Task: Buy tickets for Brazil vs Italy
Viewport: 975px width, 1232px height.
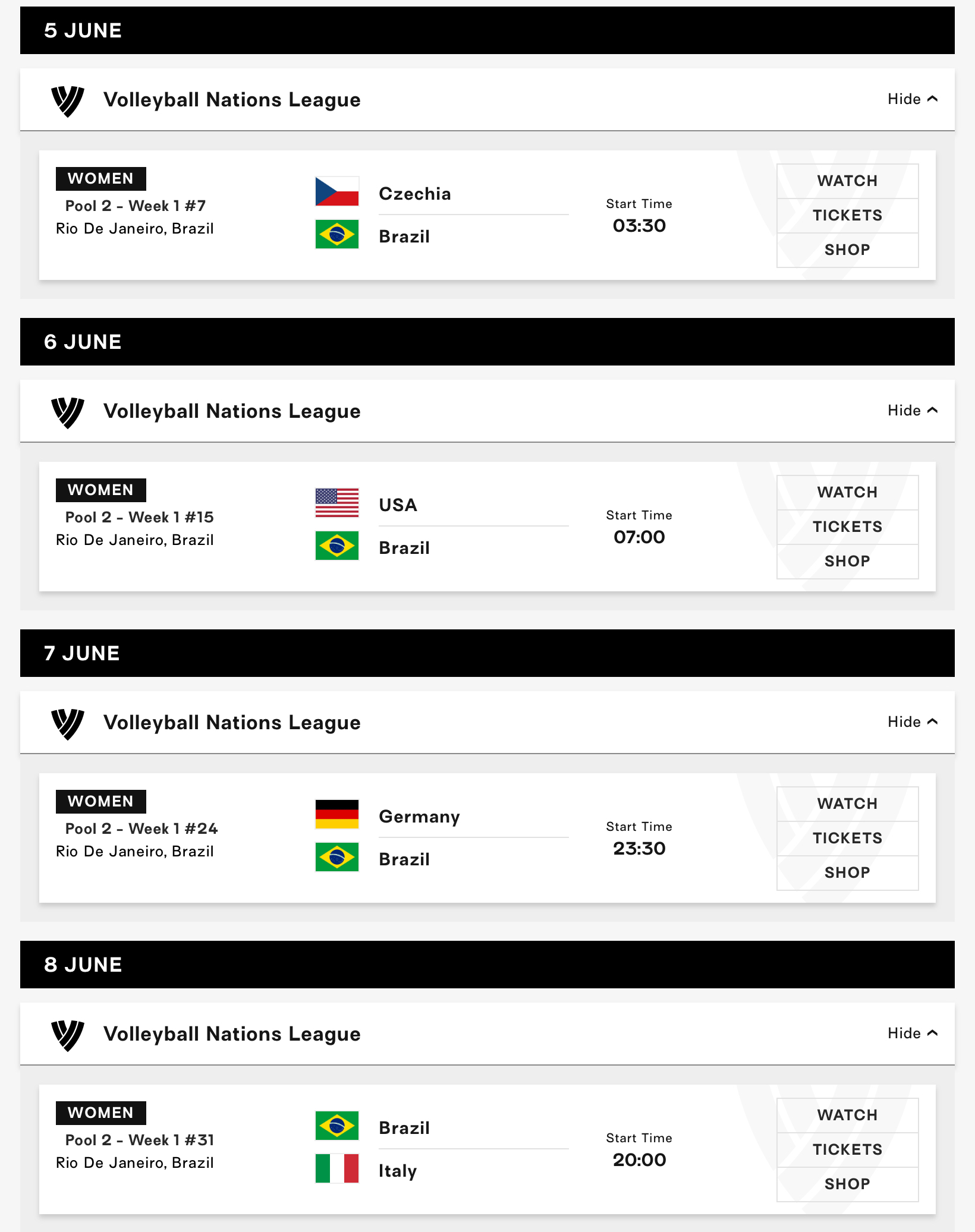Action: [x=848, y=1149]
